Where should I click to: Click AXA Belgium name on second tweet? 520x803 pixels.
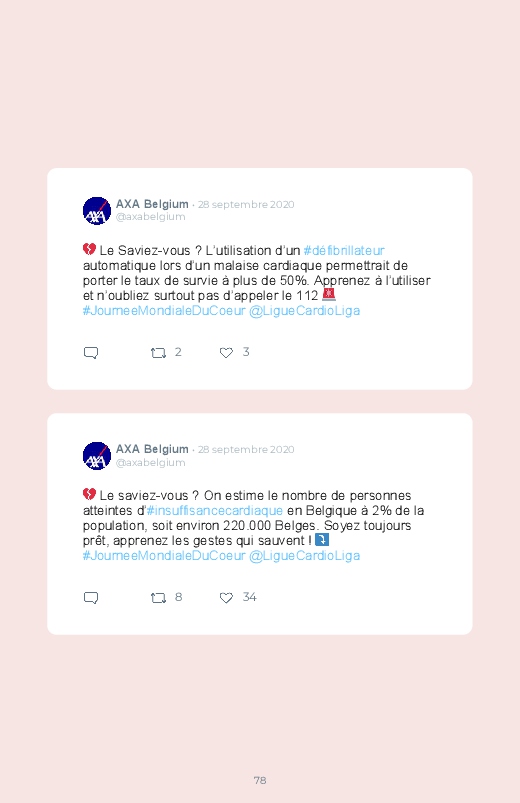(x=152, y=449)
